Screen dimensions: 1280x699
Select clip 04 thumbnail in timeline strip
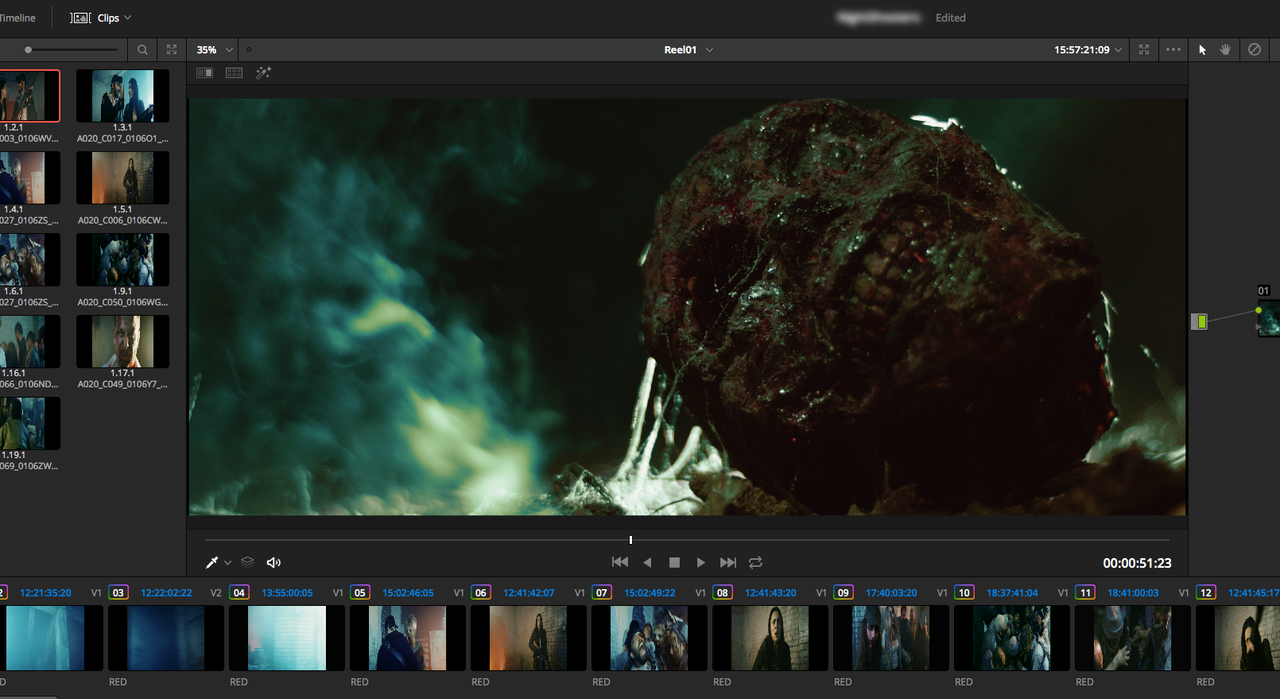point(286,638)
